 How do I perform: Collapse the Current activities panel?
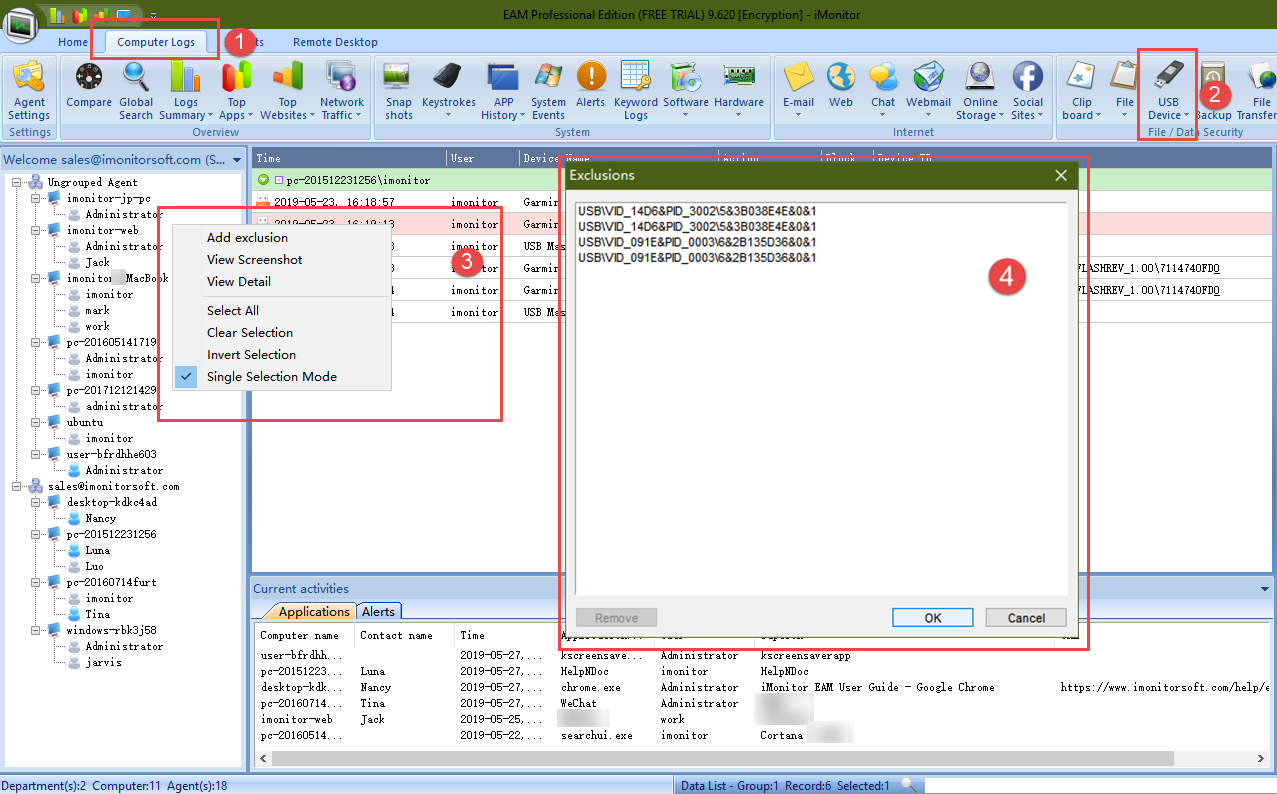coord(1265,589)
